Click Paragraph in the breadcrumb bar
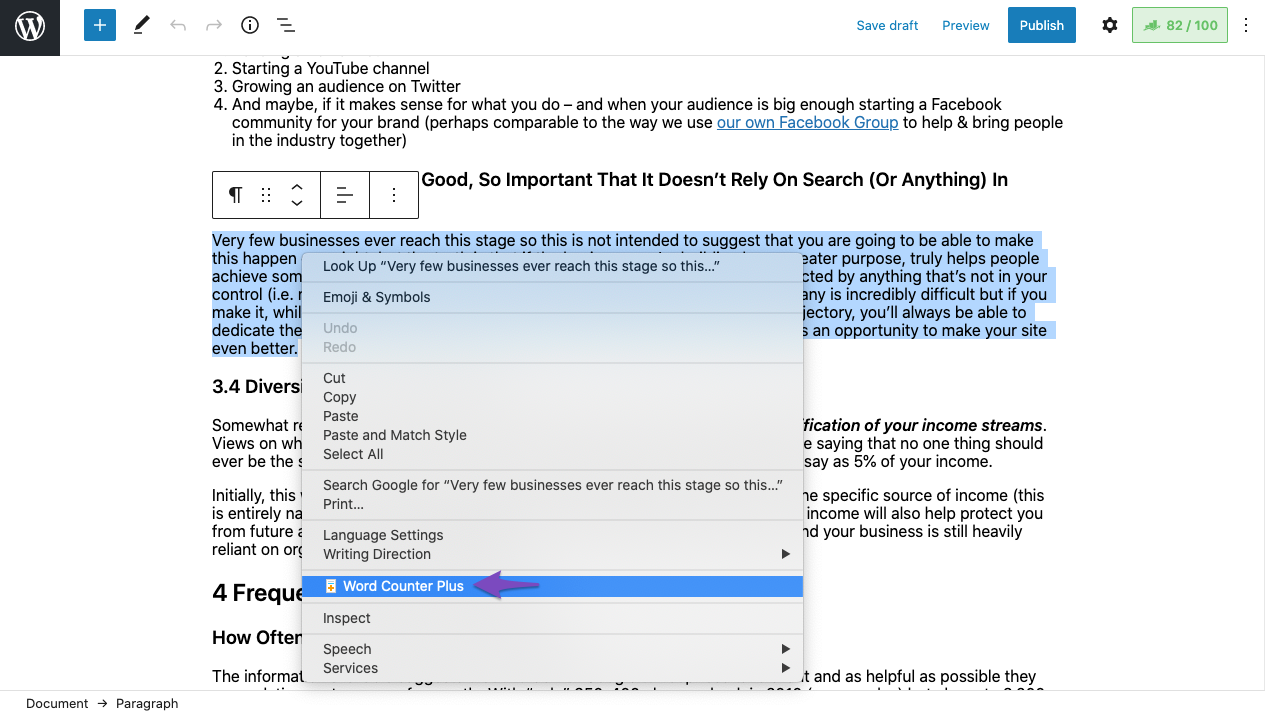The width and height of the screenshot is (1265, 715). (147, 703)
